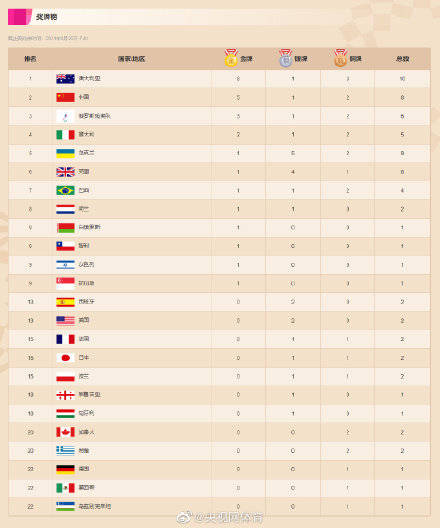The height and width of the screenshot is (528, 440).
Task: Click the rank column header
Action: (30, 59)
